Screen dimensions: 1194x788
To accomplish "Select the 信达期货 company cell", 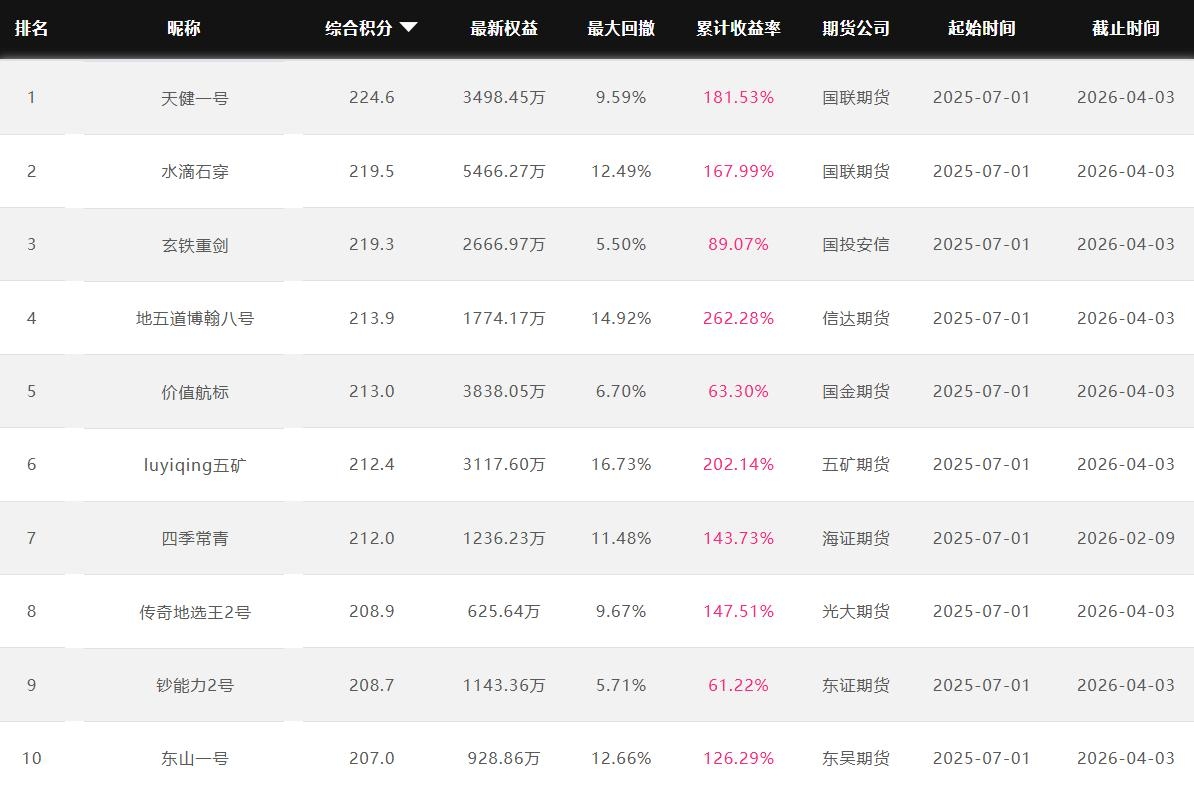I will [856, 318].
